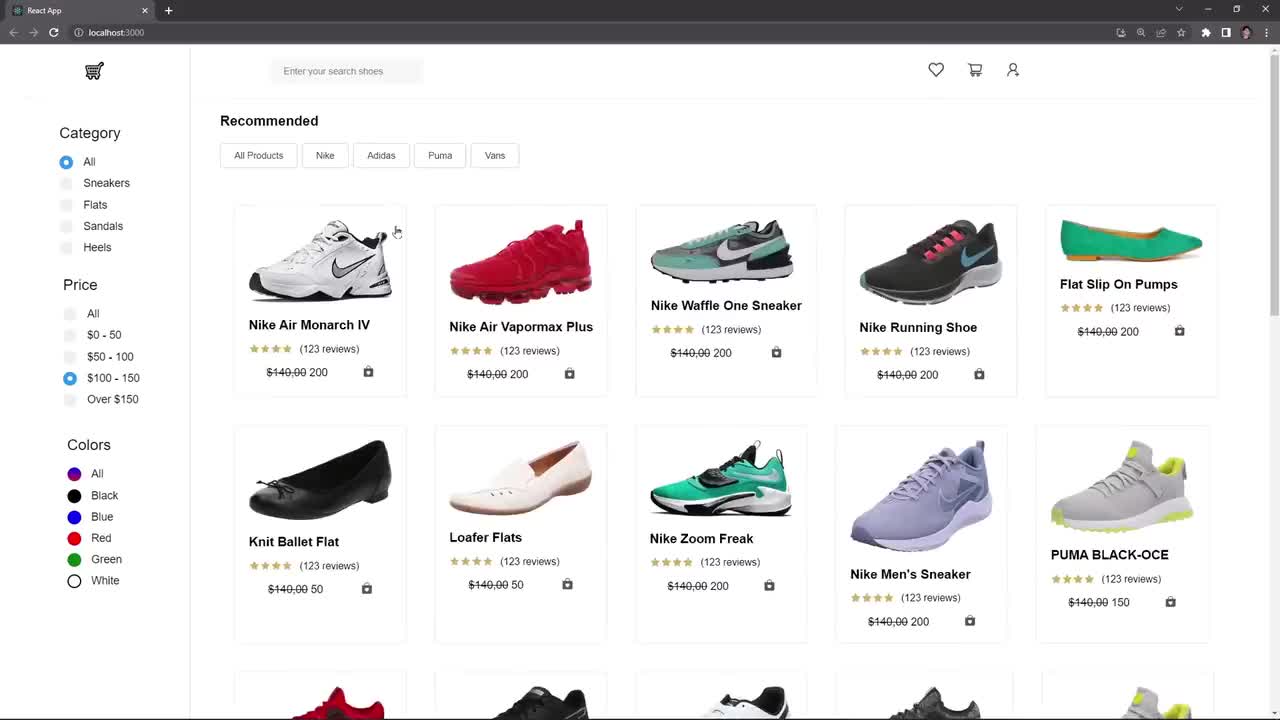
Task: Filter recommended by Adidas
Action: coord(381,155)
